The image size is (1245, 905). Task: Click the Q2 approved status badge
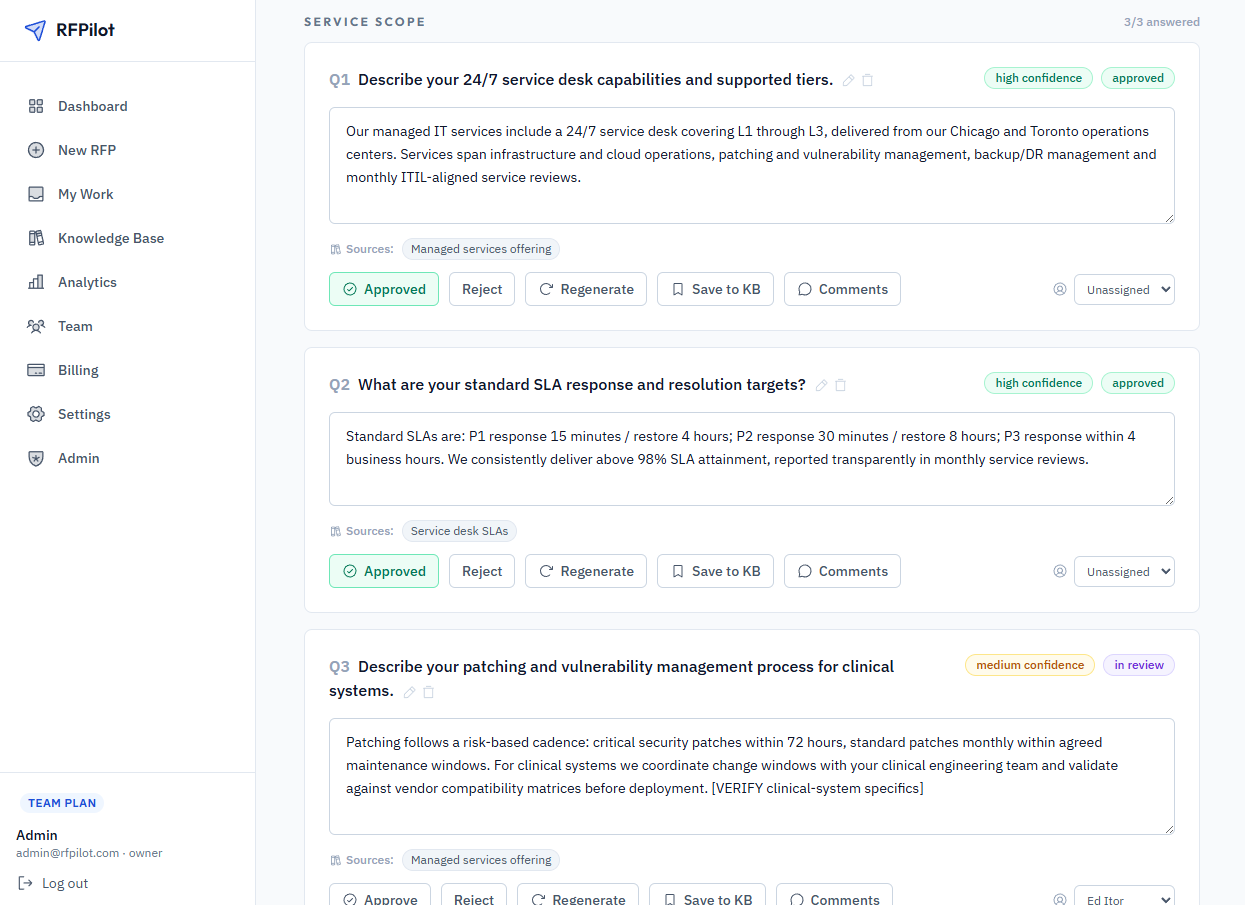click(x=1138, y=383)
